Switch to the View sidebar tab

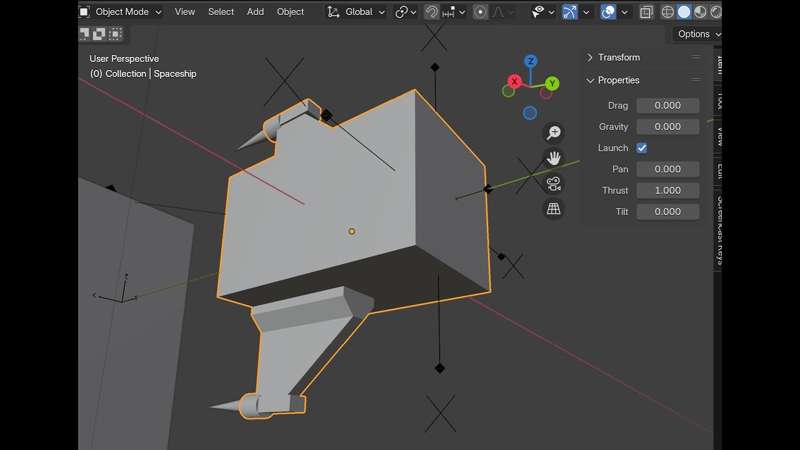click(x=719, y=137)
